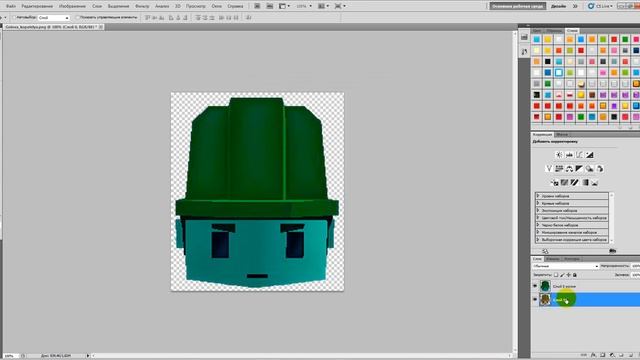
Task: Add a Levels adjustment layer
Action: click(x=569, y=155)
